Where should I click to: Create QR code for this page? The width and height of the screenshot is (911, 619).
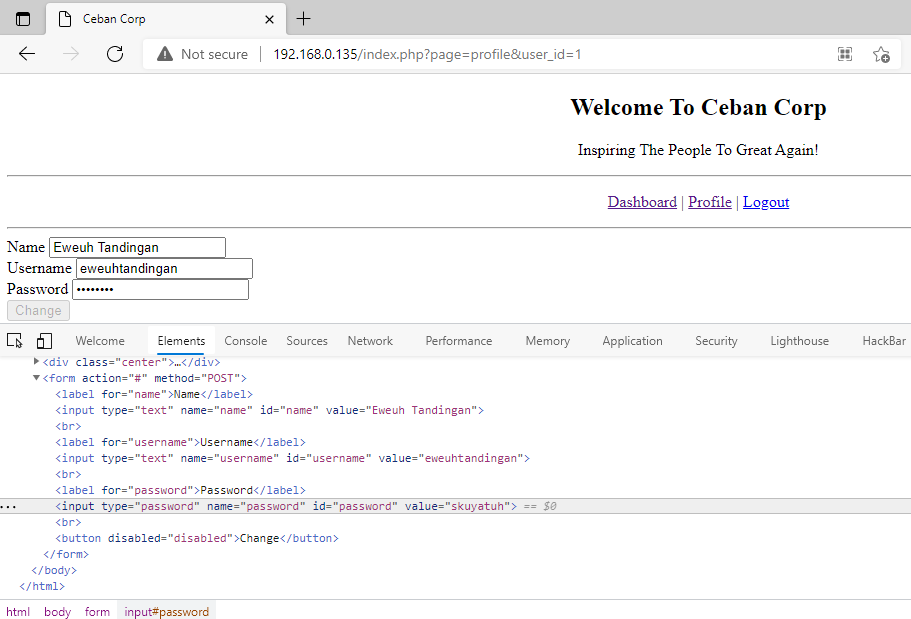[845, 54]
